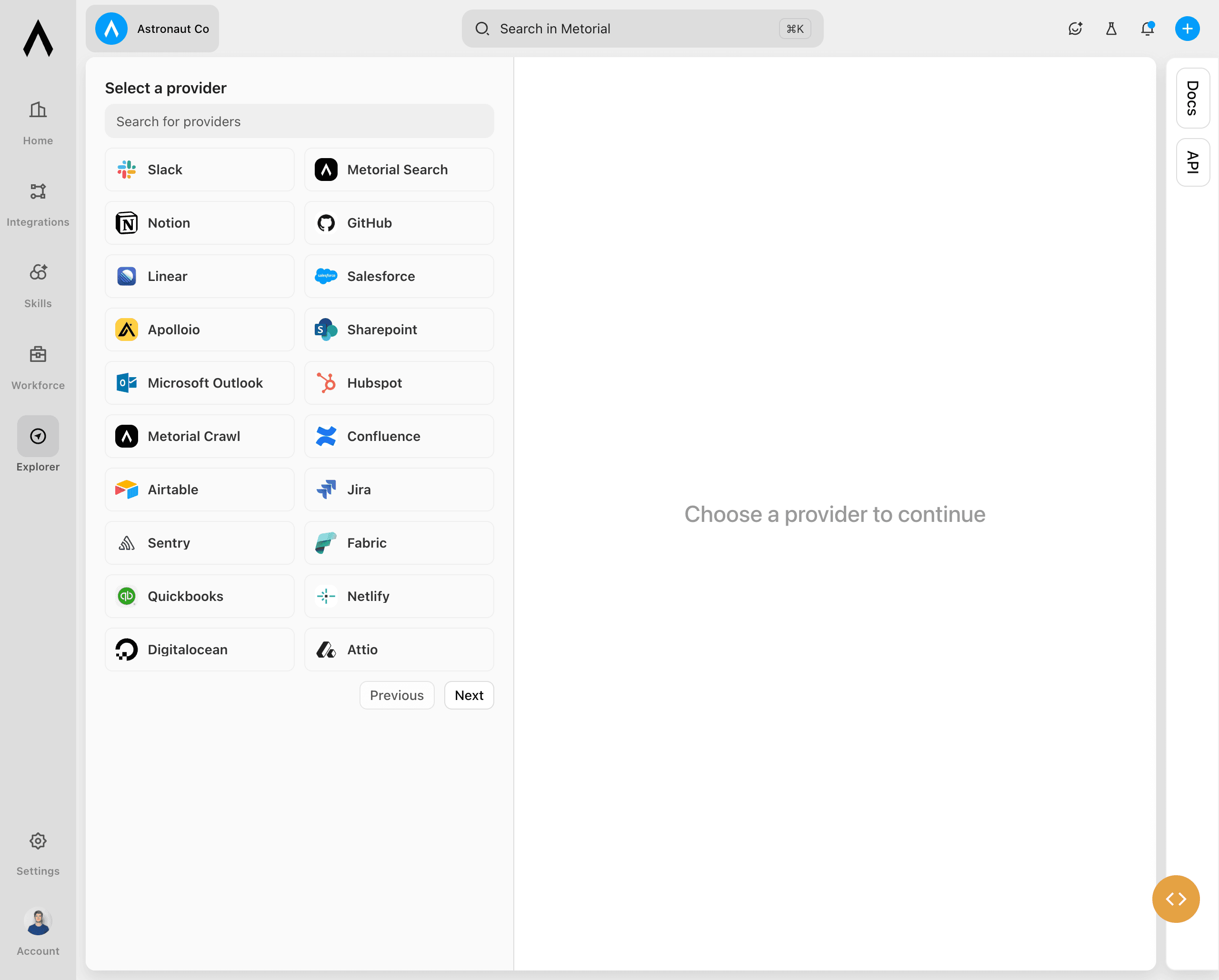This screenshot has width=1219, height=980.
Task: Choose the GitHub provider
Action: click(x=399, y=223)
